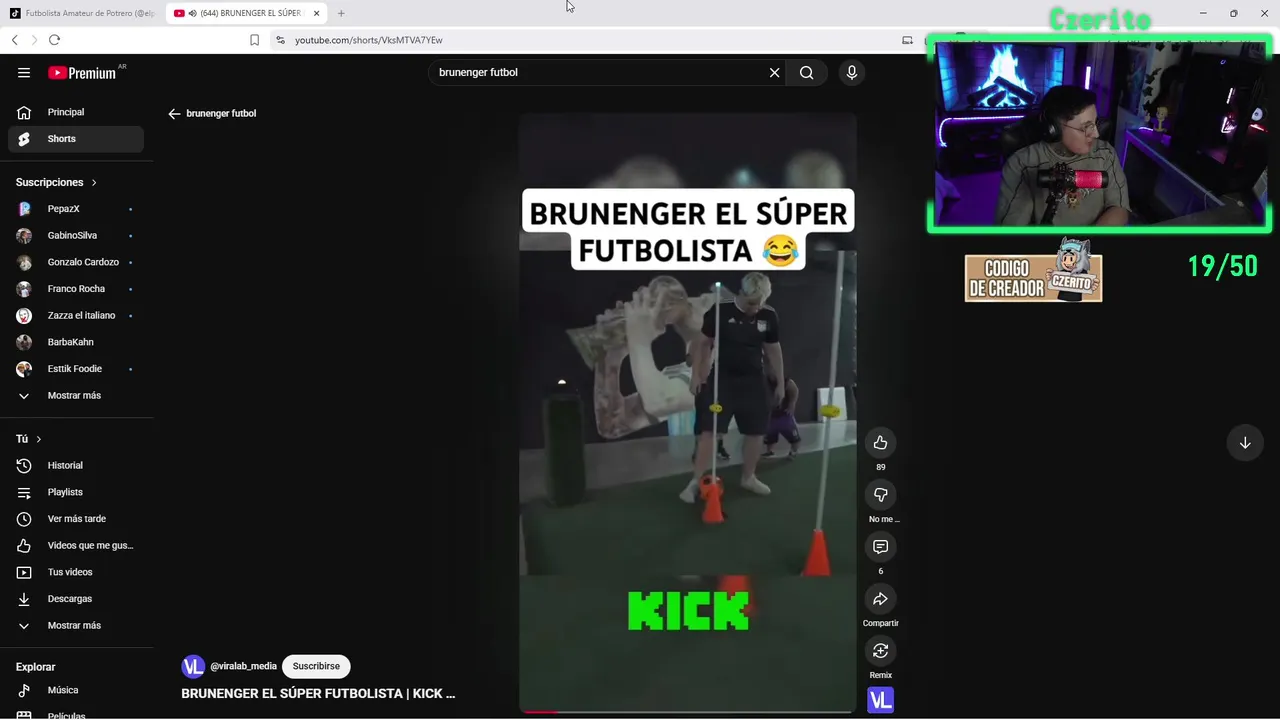Image resolution: width=1280 pixels, height=720 pixels.
Task: Click the Explorar section heading
Action: coord(36,667)
